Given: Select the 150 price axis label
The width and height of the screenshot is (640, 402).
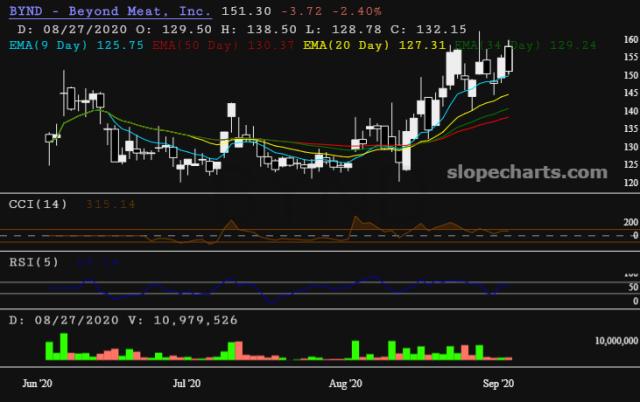Looking at the screenshot, I should pyautogui.click(x=631, y=76).
